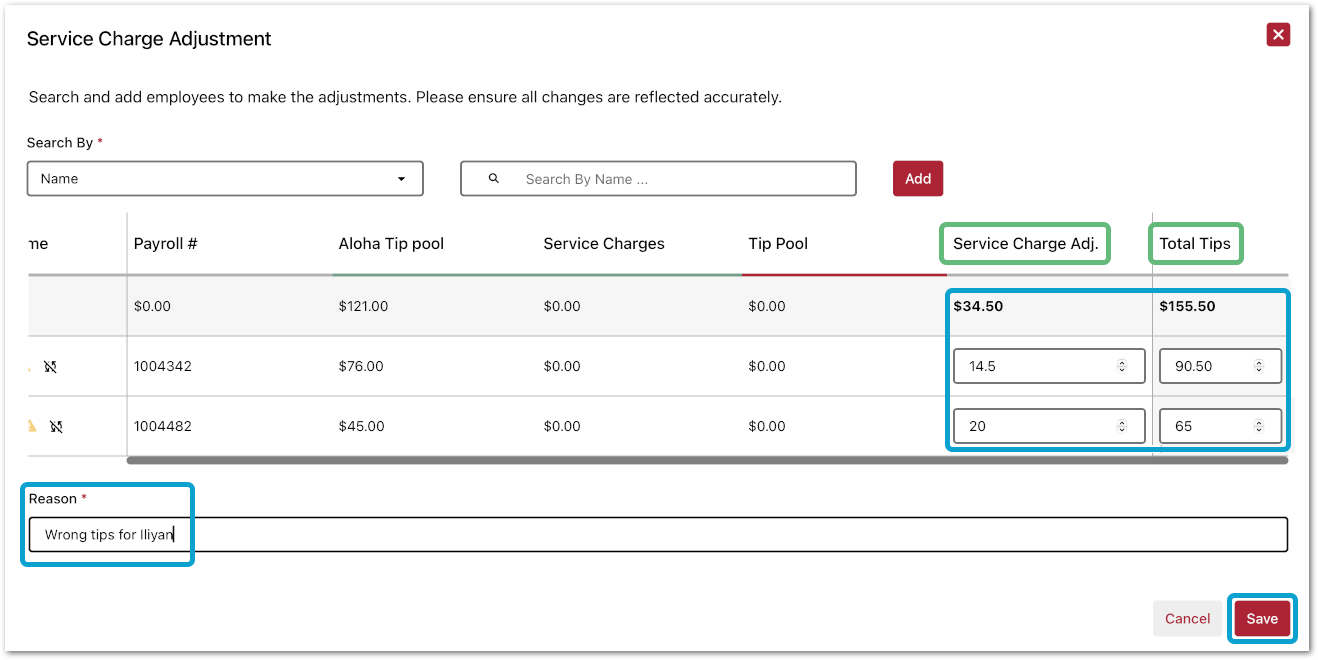The image size is (1318, 660).
Task: Close the Service Charge Adjustment dialog
Action: click(x=1277, y=35)
